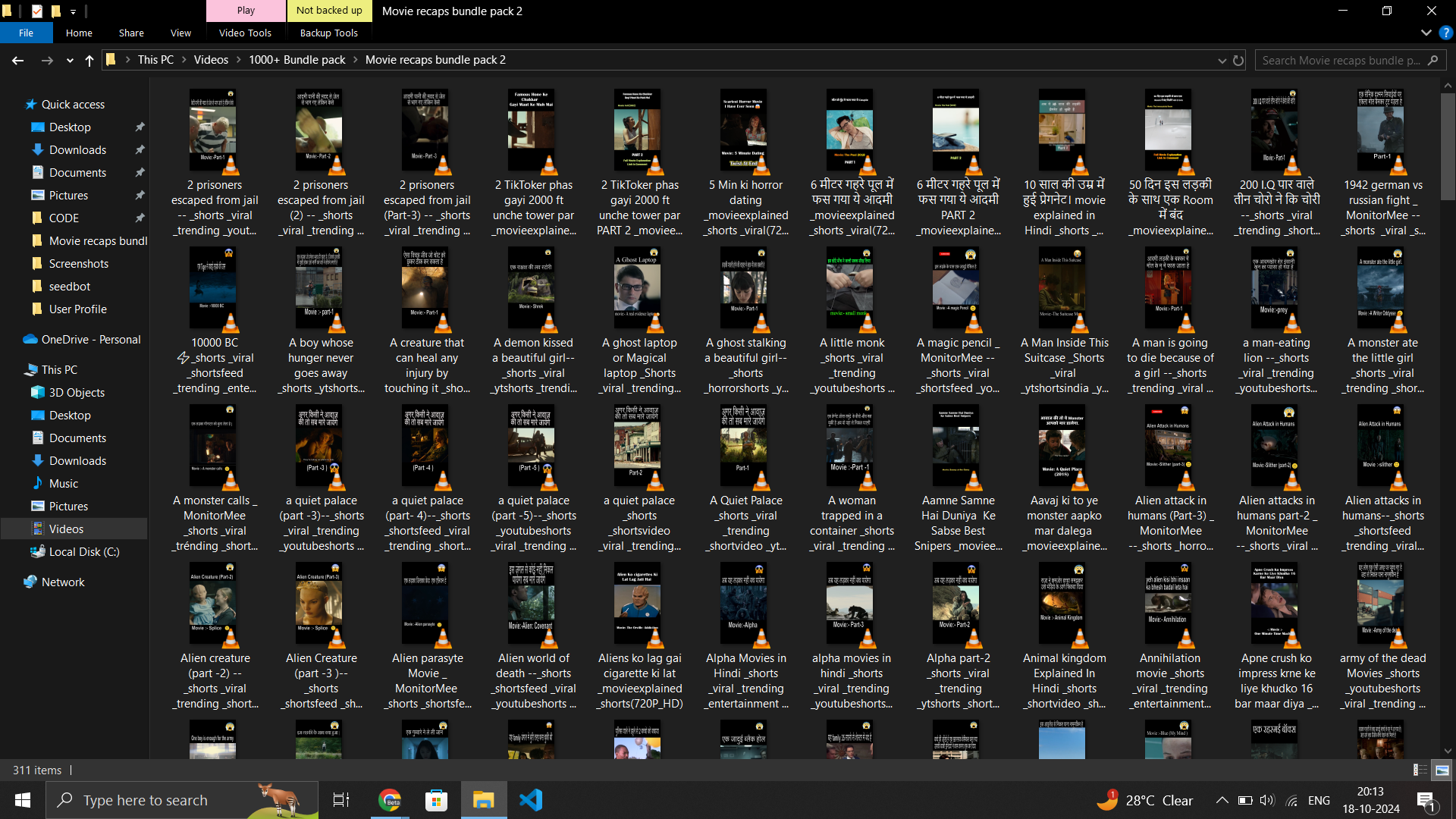Click inside the Search Movie recaps bundle box

[x=1340, y=60]
